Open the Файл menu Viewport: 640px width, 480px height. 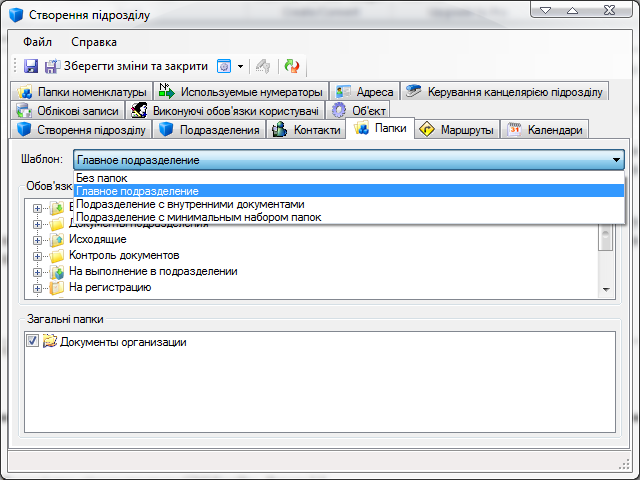[38, 42]
